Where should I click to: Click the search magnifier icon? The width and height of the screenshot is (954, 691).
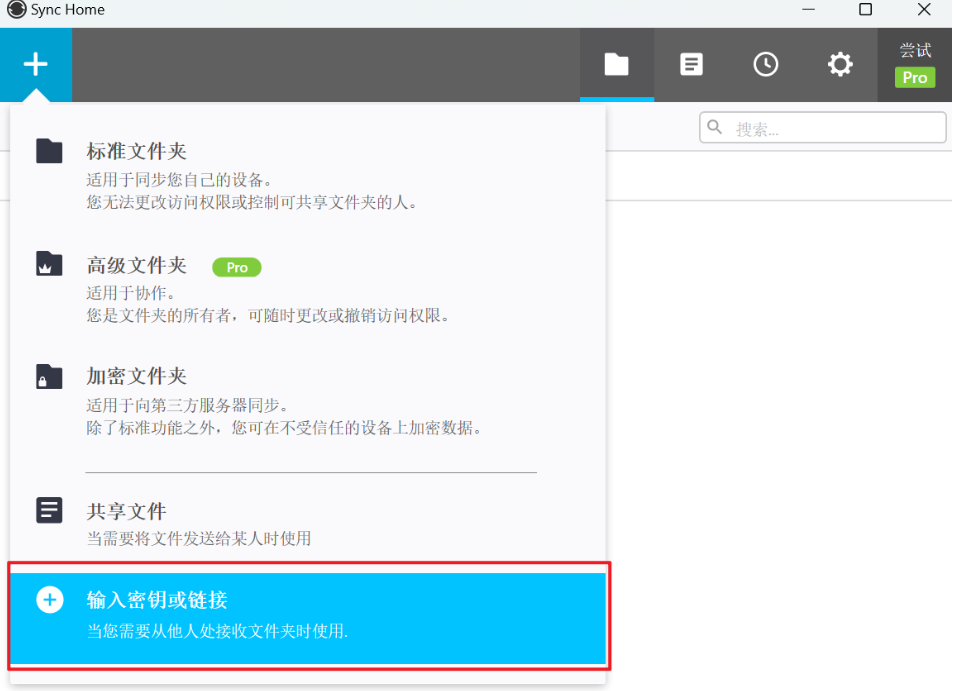point(715,127)
